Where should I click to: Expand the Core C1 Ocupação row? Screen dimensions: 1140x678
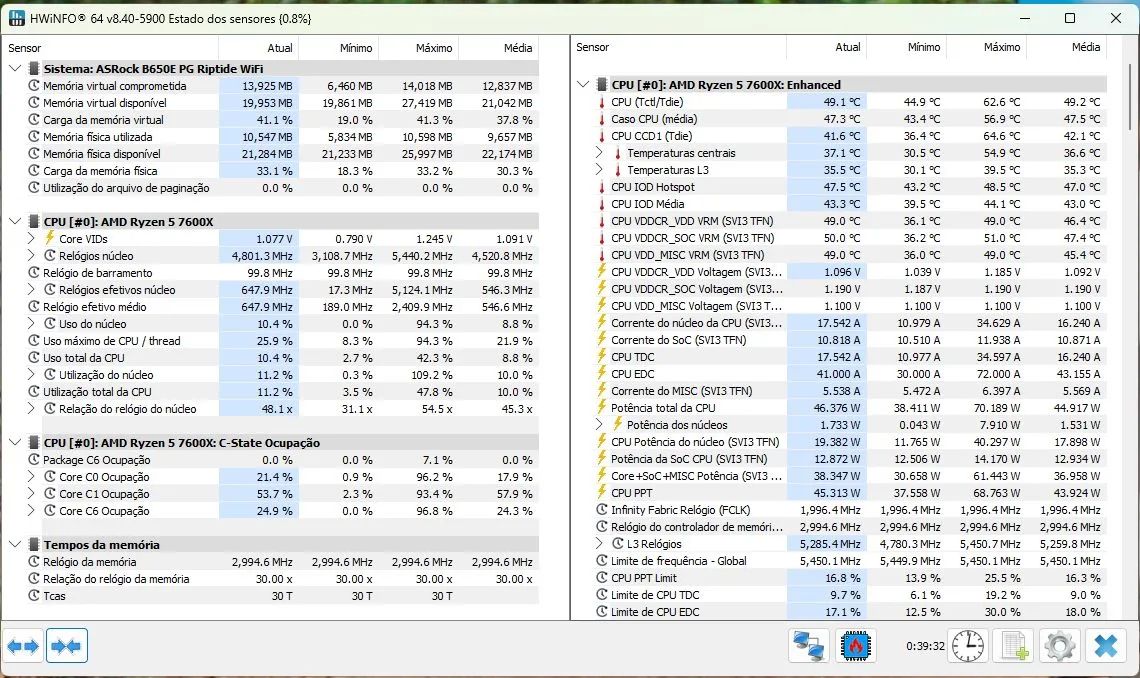31,493
